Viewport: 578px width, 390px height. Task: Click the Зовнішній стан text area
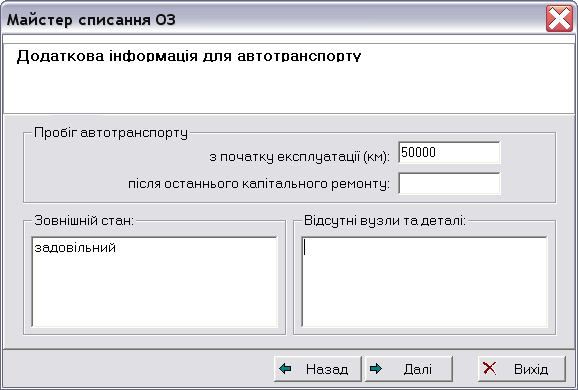(154, 282)
